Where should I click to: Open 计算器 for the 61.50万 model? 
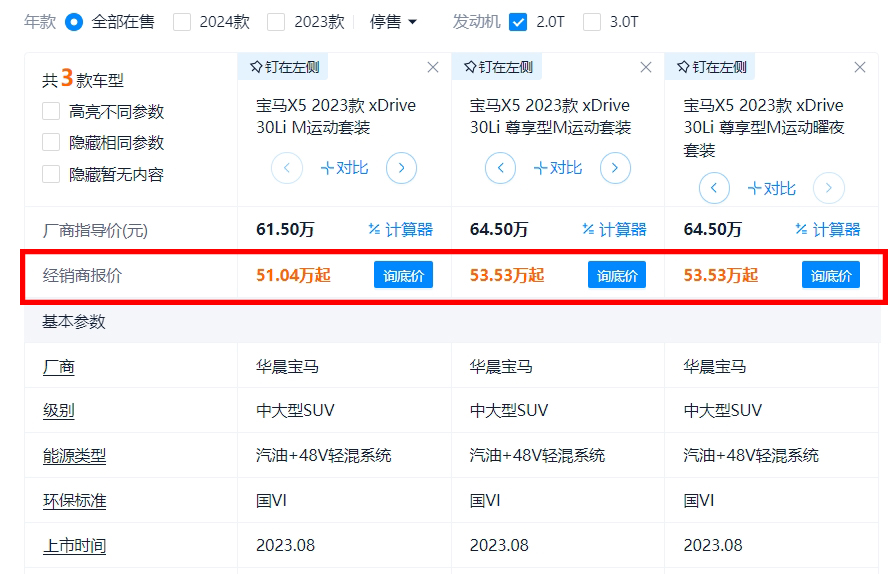(401, 230)
